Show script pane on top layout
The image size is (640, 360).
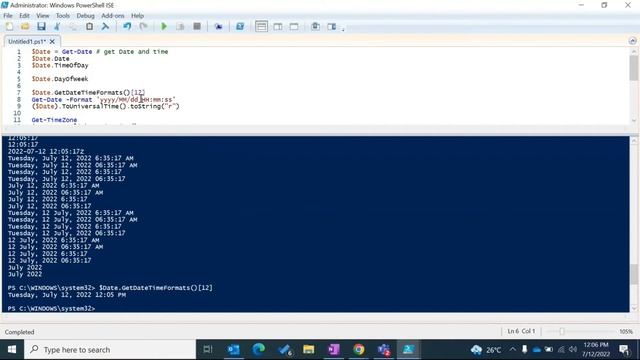click(261, 27)
